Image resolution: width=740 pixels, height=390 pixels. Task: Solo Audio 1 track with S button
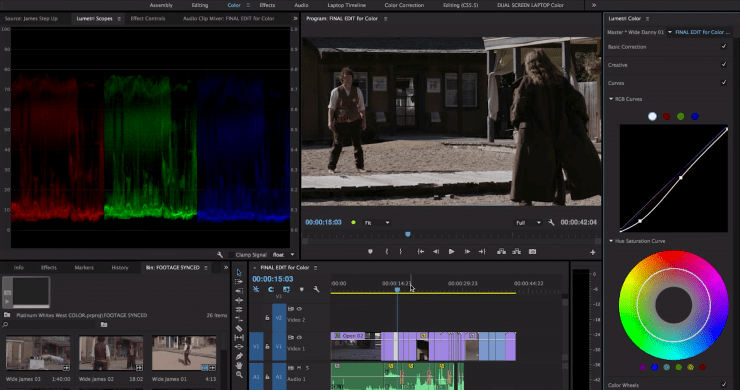(x=308, y=368)
